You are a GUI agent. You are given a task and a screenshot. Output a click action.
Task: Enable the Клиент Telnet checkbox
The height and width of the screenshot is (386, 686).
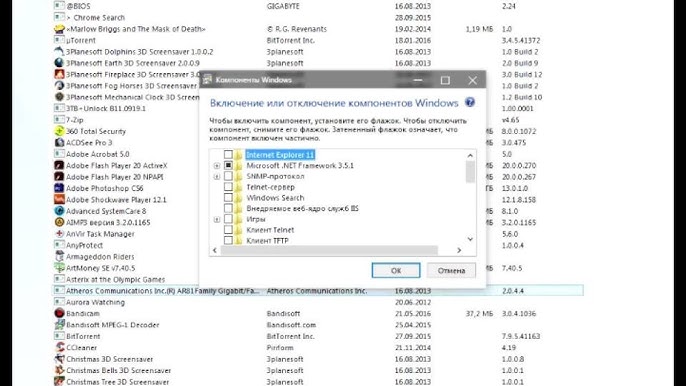(x=228, y=230)
